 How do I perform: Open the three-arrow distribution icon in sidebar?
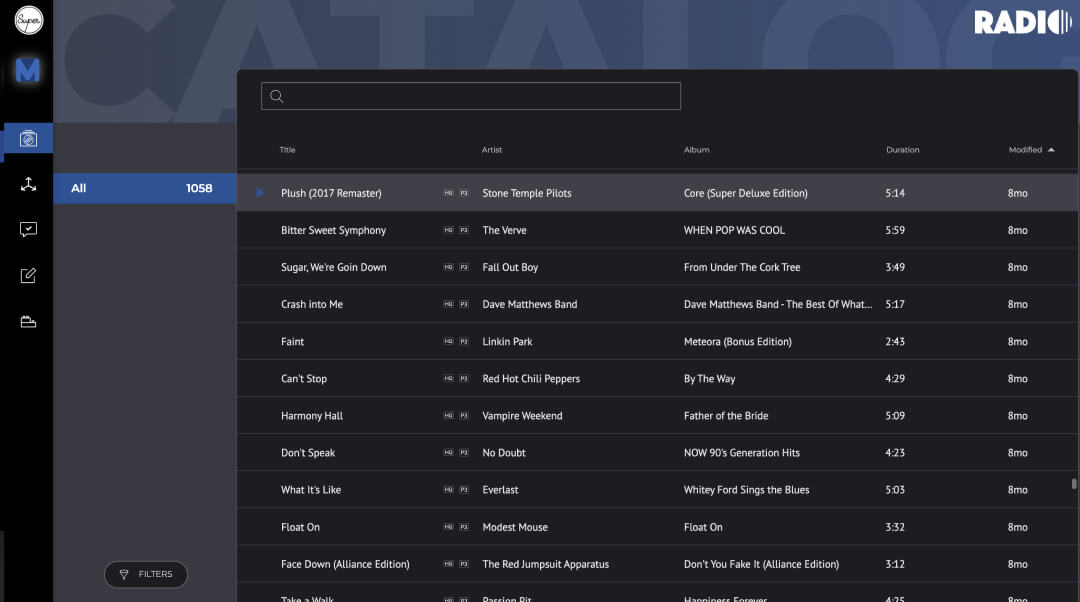coord(28,184)
